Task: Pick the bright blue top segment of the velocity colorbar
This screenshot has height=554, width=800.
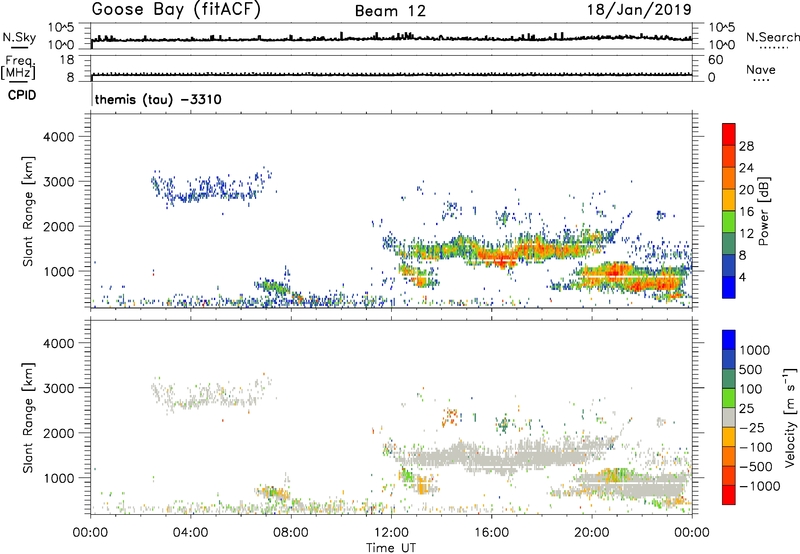Action: pyautogui.click(x=729, y=340)
